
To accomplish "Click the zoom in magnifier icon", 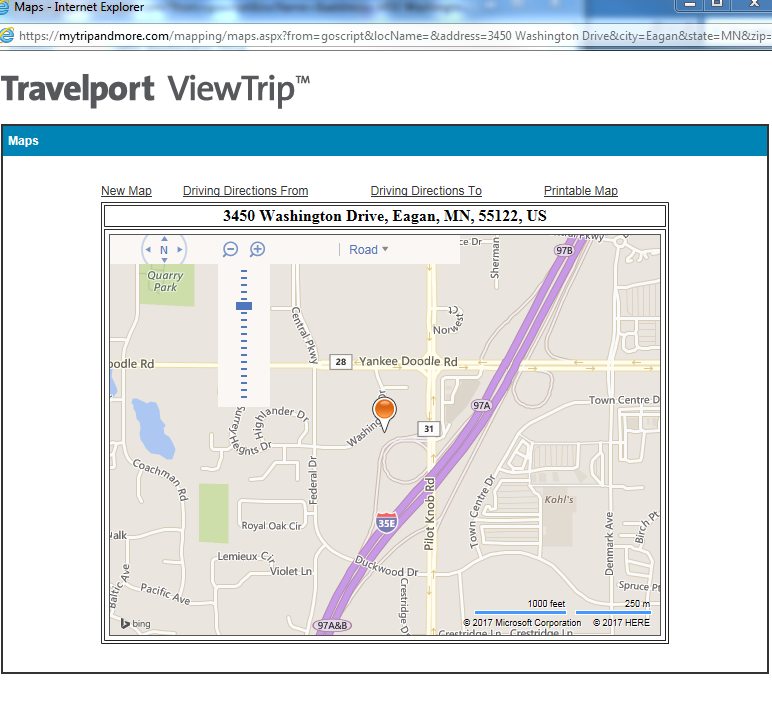I will [257, 250].
